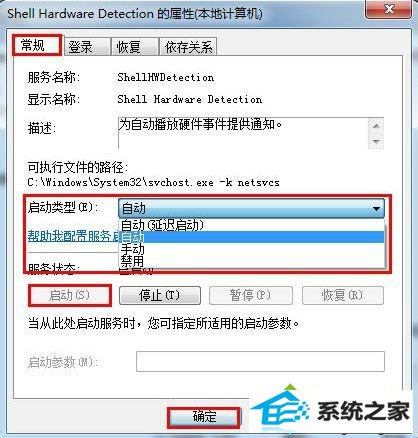Click the 常规 tab
Image resolution: width=418 pixels, height=438 pixels.
[37, 45]
